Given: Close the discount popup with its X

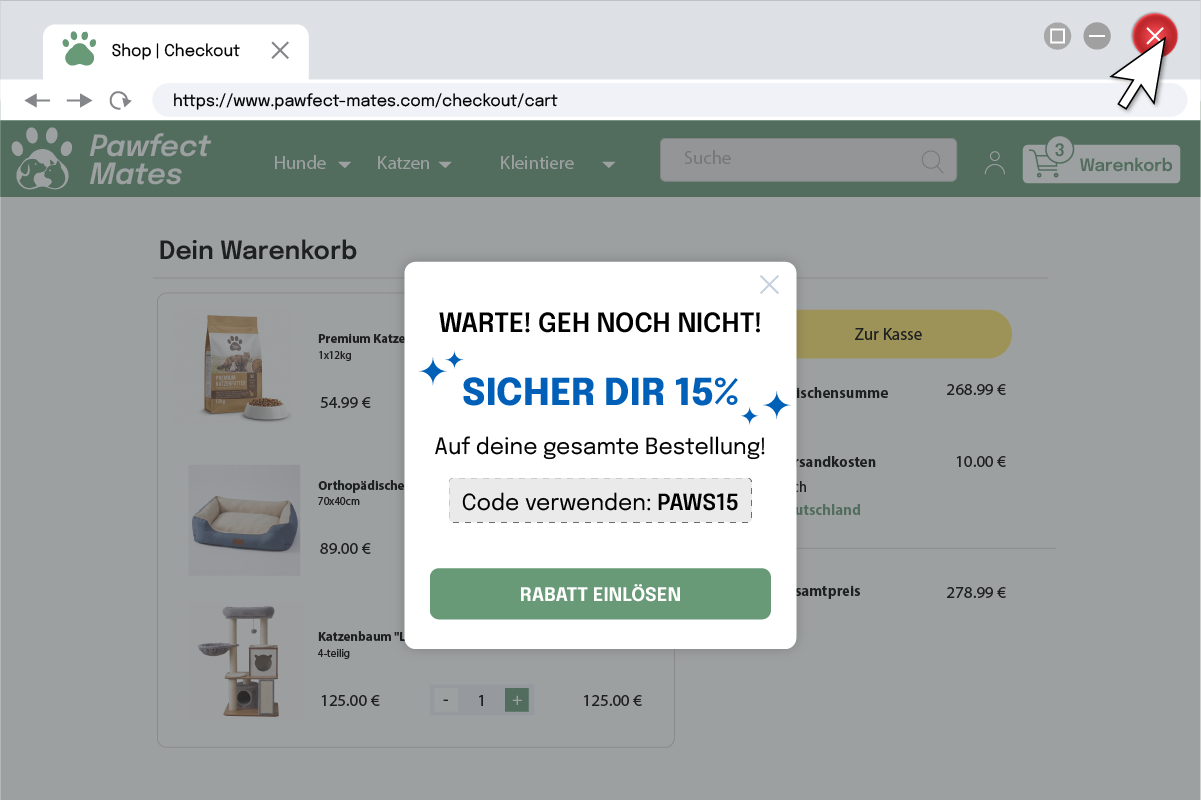Looking at the screenshot, I should point(769,285).
